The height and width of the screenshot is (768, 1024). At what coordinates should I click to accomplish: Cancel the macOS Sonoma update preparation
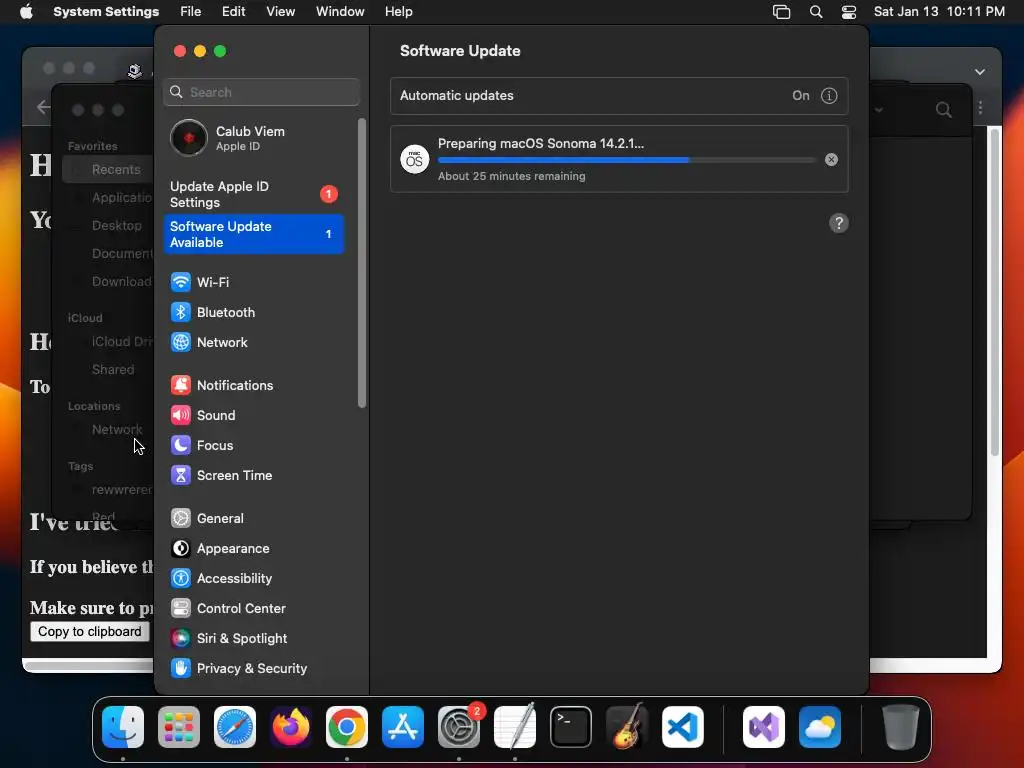831,159
